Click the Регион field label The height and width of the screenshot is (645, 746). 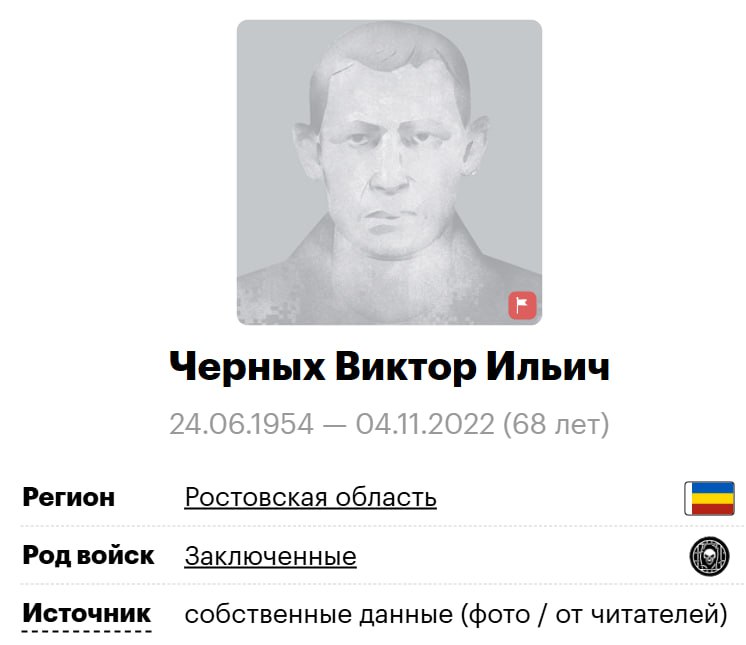click(x=69, y=498)
